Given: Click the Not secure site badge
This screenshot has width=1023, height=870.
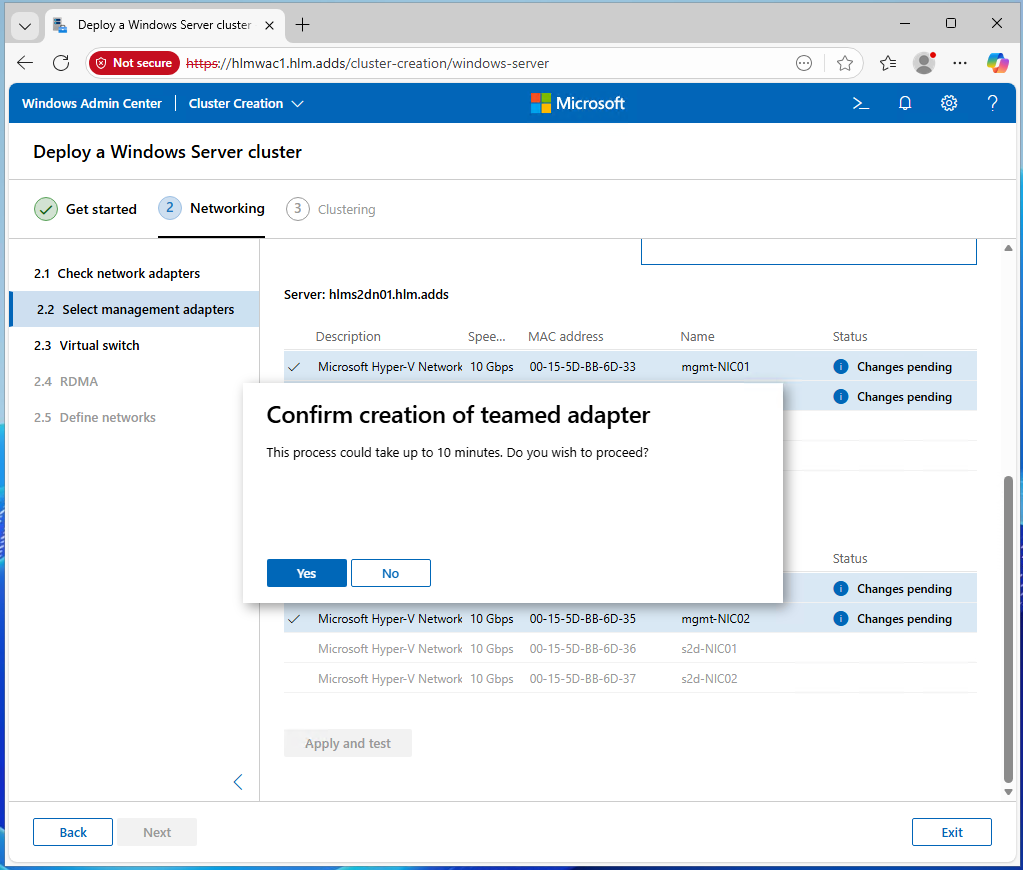Looking at the screenshot, I should [134, 63].
